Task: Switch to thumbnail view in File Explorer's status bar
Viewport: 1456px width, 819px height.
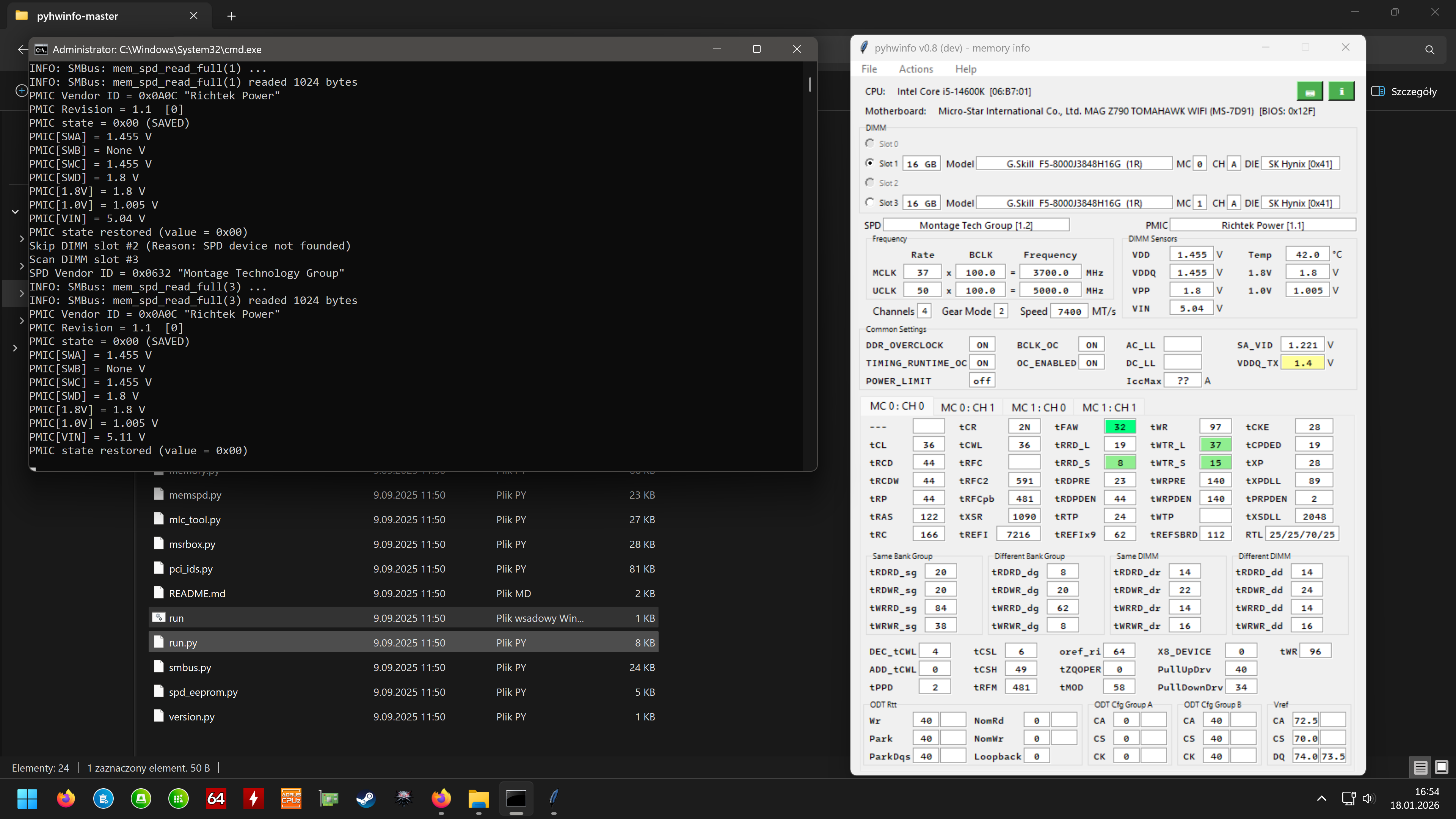Action: (1441, 767)
